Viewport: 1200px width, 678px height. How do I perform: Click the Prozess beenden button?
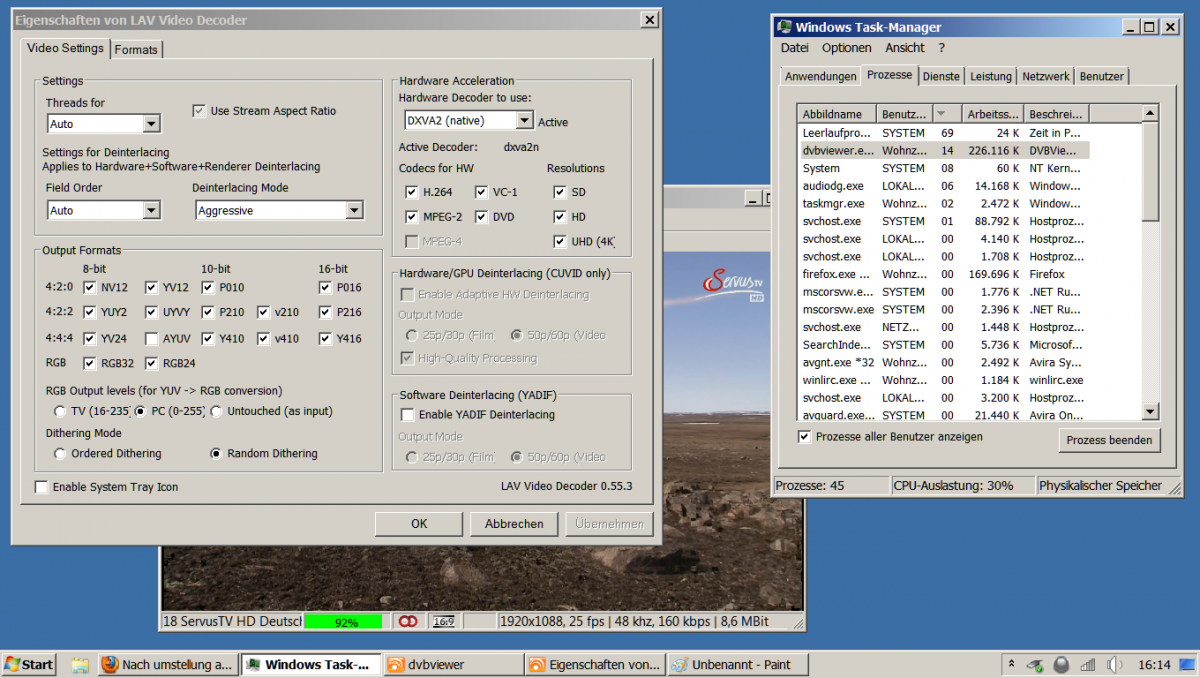tap(1109, 440)
